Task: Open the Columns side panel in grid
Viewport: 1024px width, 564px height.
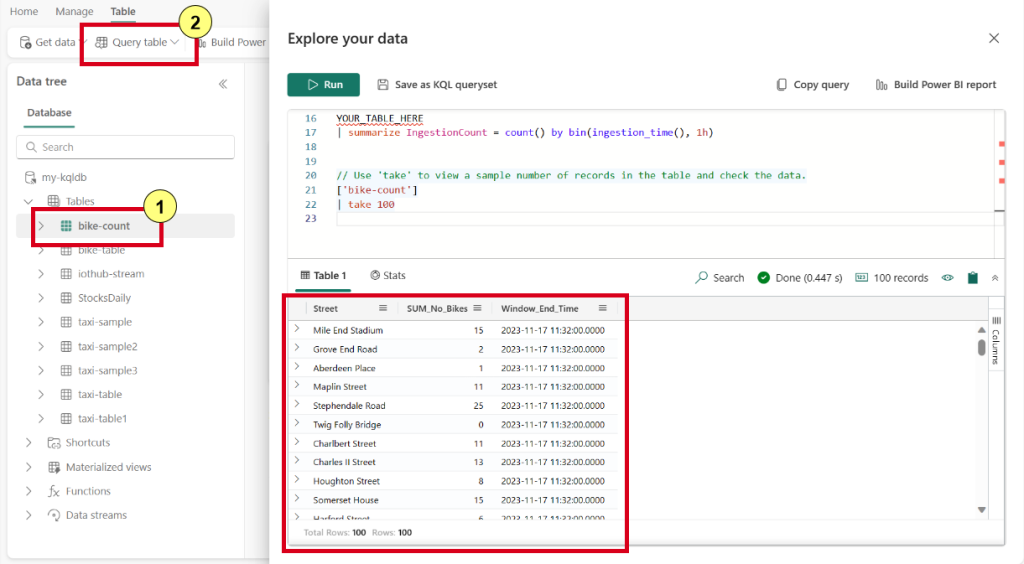Action: (995, 340)
